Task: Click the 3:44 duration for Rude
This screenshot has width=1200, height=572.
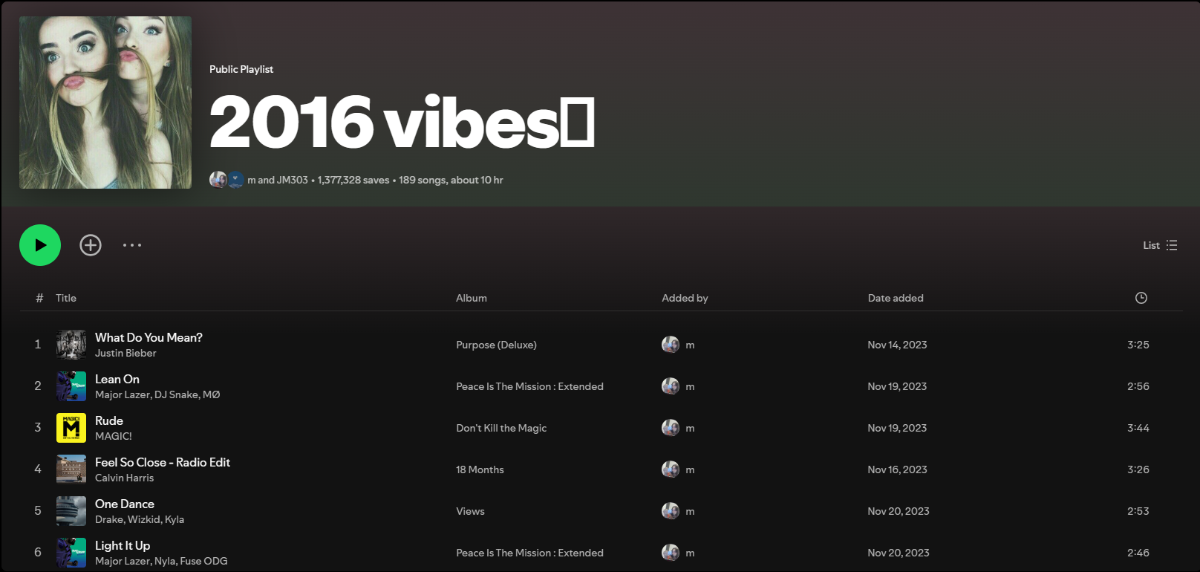Action: point(1138,428)
